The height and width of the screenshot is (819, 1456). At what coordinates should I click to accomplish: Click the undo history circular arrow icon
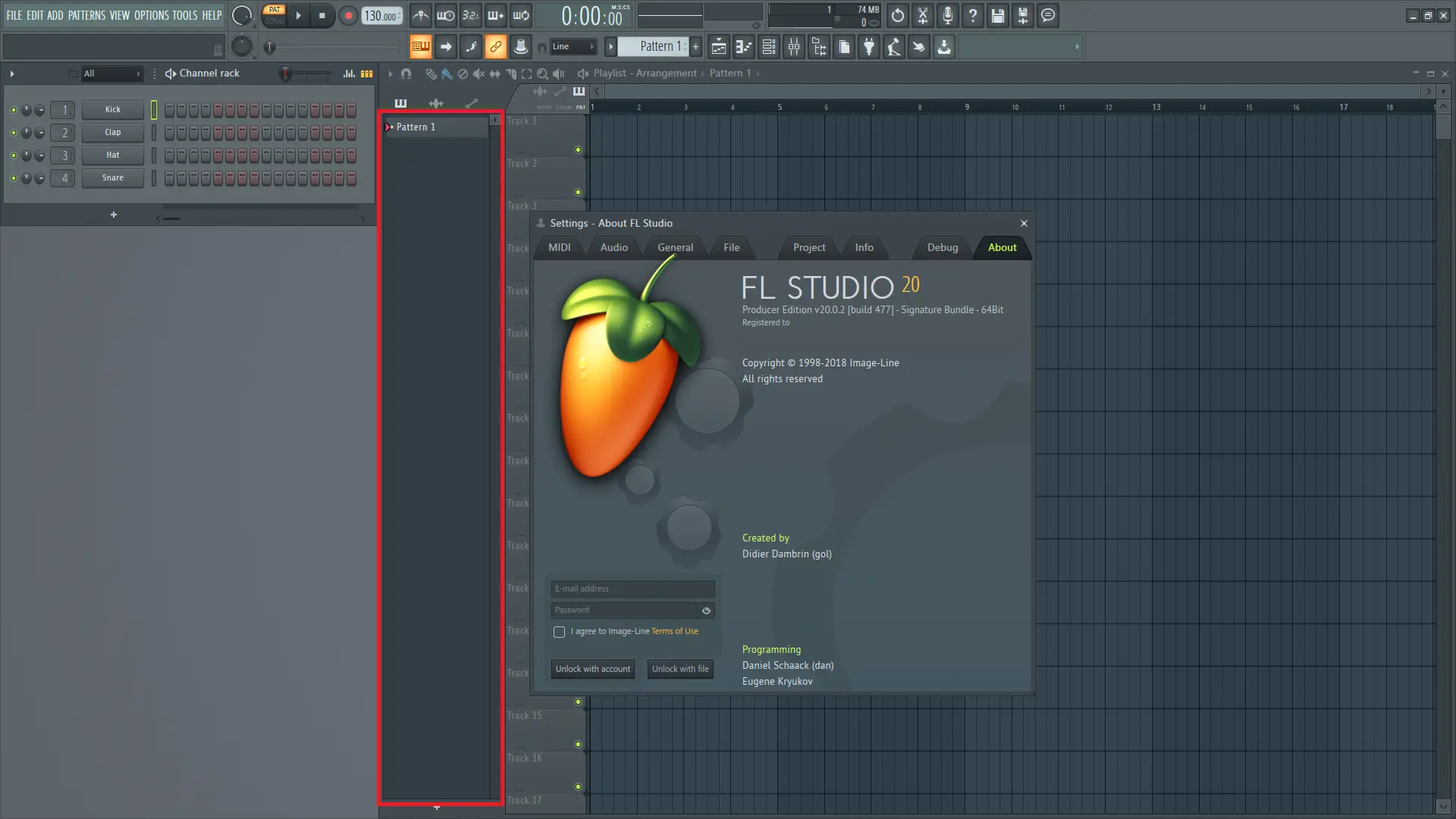[x=898, y=15]
